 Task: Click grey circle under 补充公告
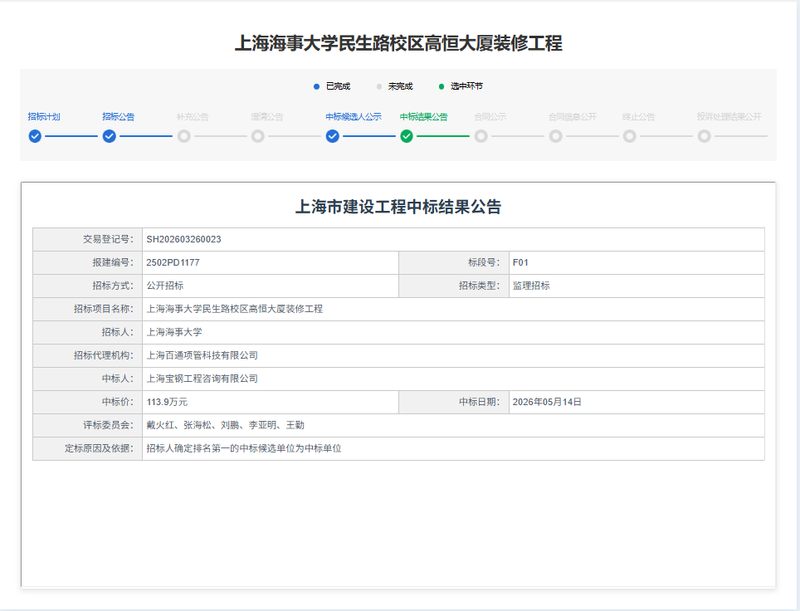[184, 136]
